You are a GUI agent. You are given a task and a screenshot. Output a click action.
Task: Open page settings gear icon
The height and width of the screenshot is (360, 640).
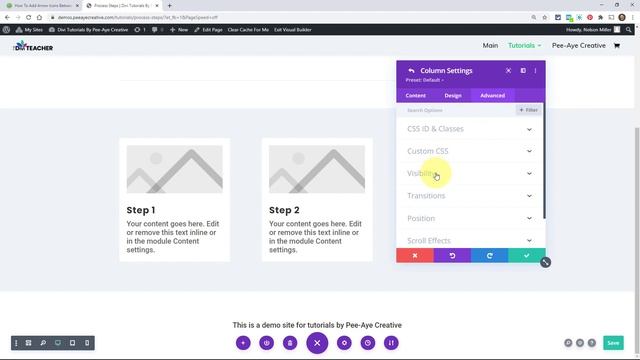tap(344, 343)
